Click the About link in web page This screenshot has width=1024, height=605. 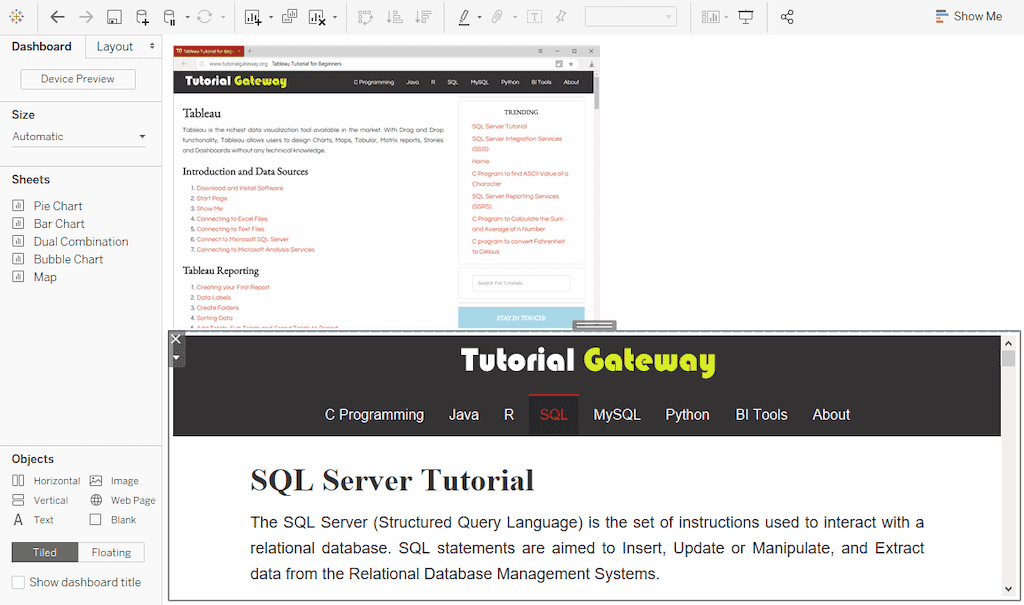pos(831,415)
